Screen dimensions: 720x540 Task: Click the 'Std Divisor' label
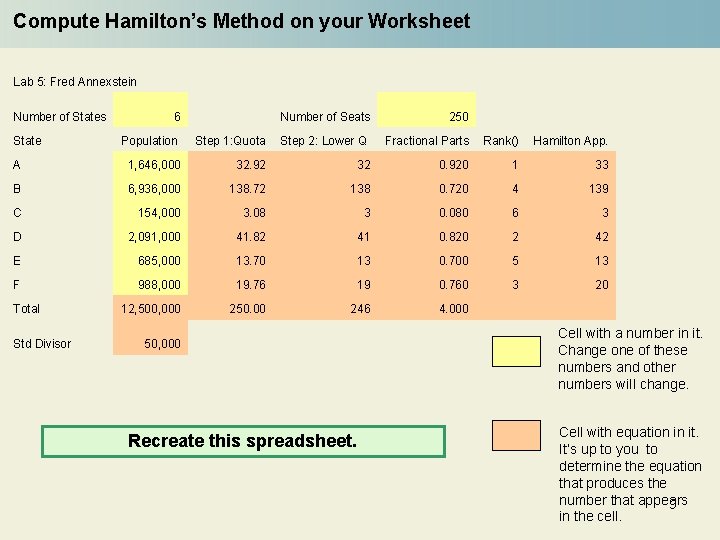coord(42,343)
